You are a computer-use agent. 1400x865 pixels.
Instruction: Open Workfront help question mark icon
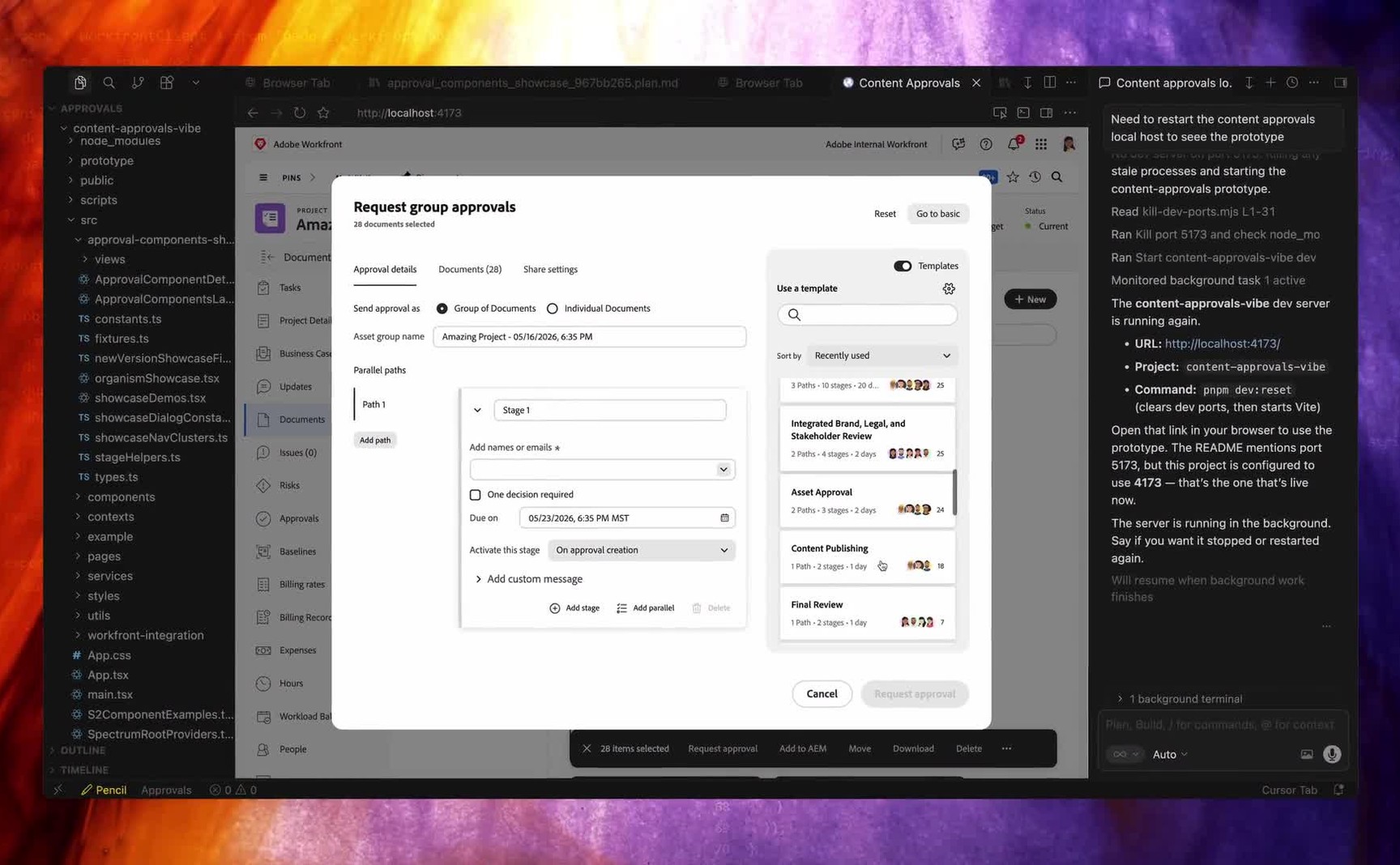[986, 144]
